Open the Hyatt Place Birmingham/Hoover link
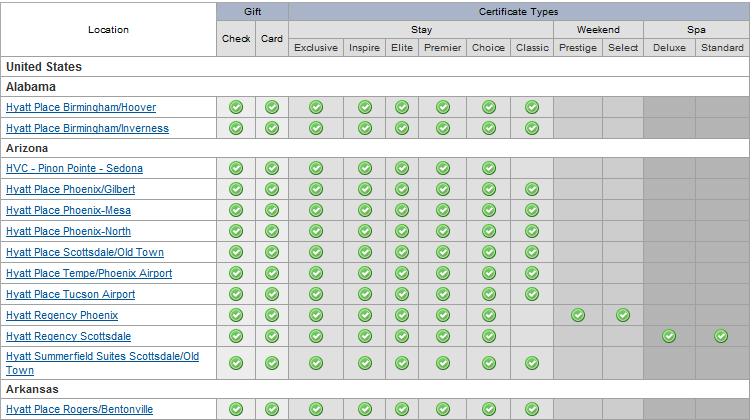 click(x=81, y=107)
